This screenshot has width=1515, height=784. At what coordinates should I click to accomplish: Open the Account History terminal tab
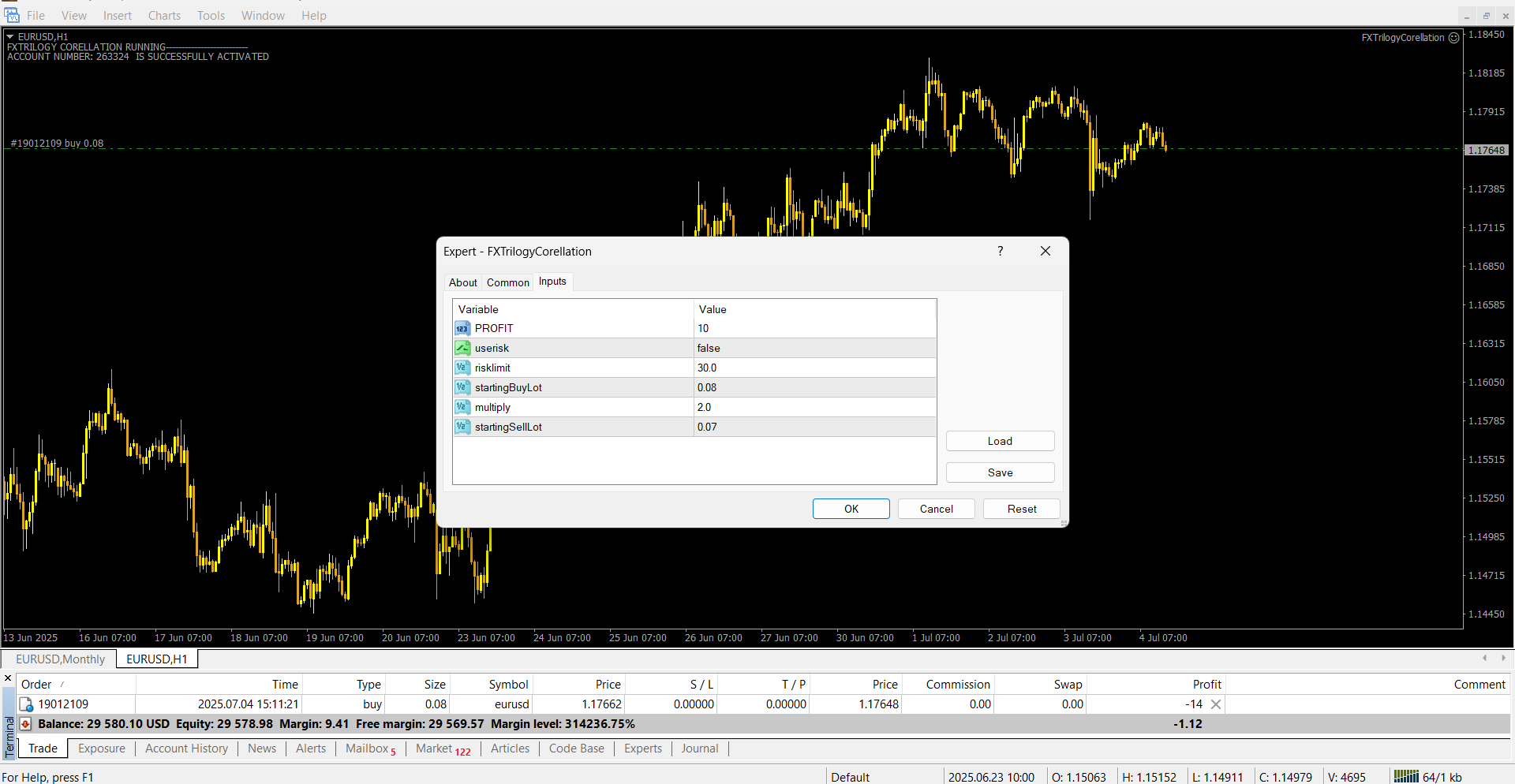[186, 749]
